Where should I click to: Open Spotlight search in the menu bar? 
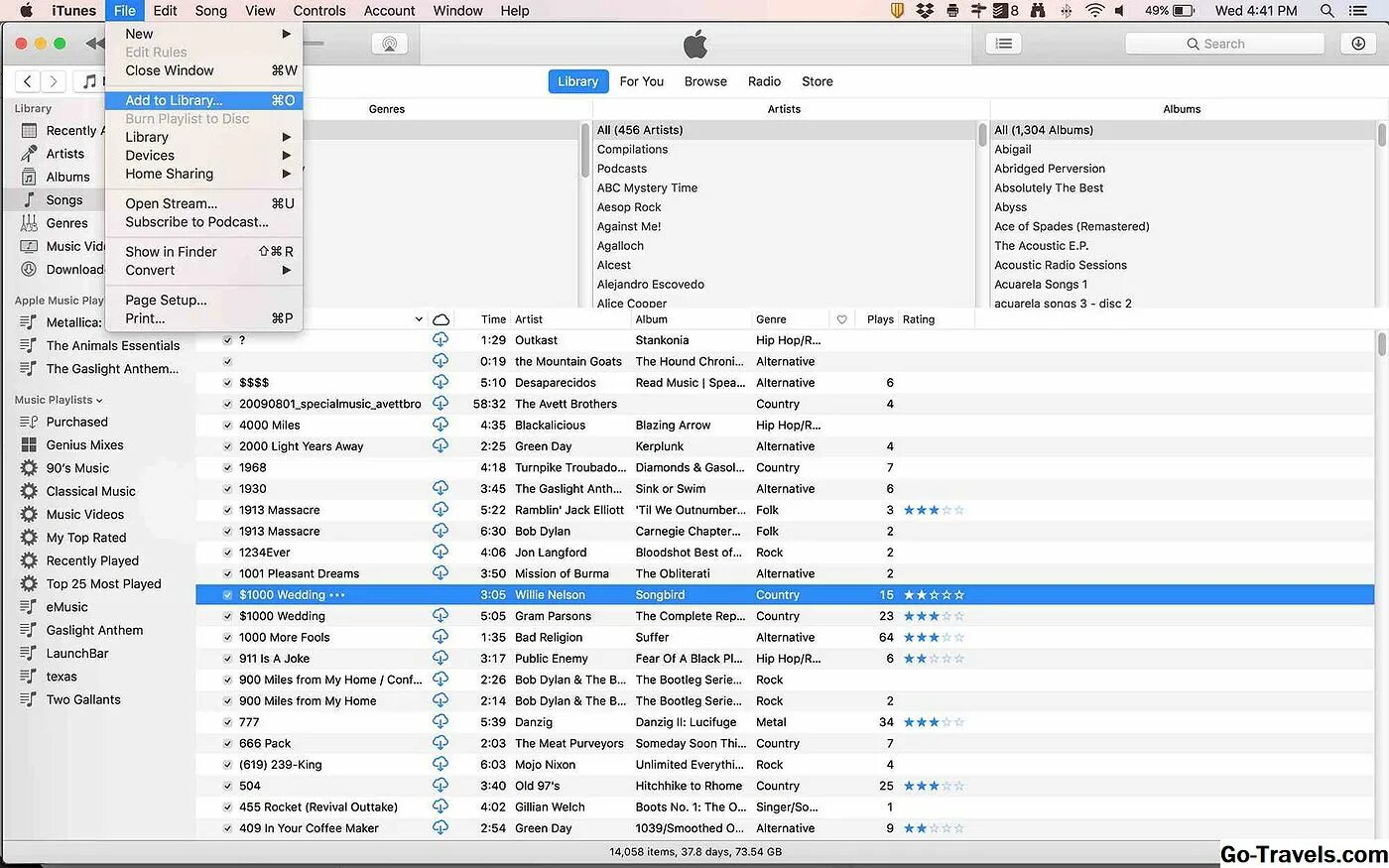tap(1326, 11)
